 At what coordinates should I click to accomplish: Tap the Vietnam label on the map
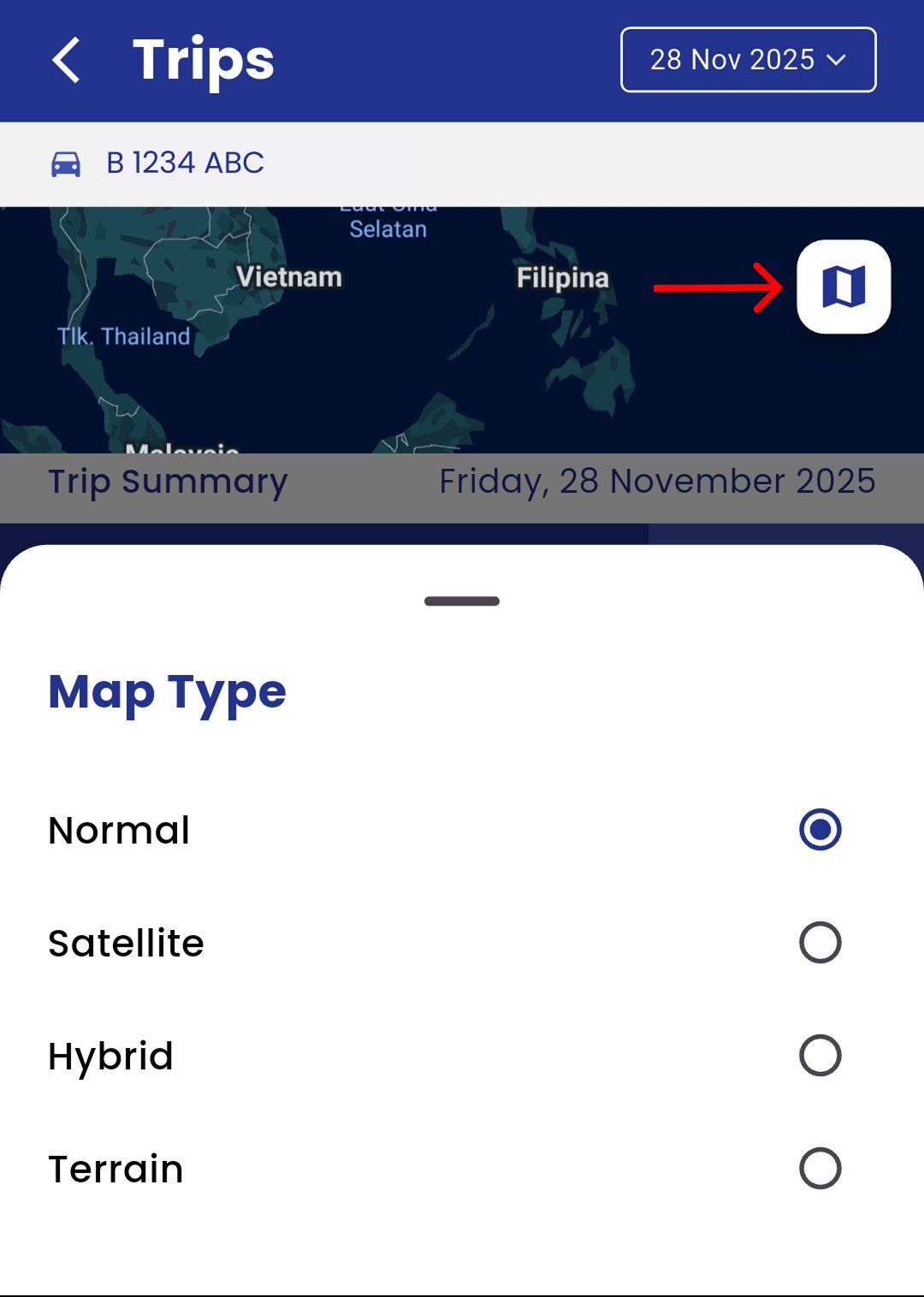click(x=290, y=275)
